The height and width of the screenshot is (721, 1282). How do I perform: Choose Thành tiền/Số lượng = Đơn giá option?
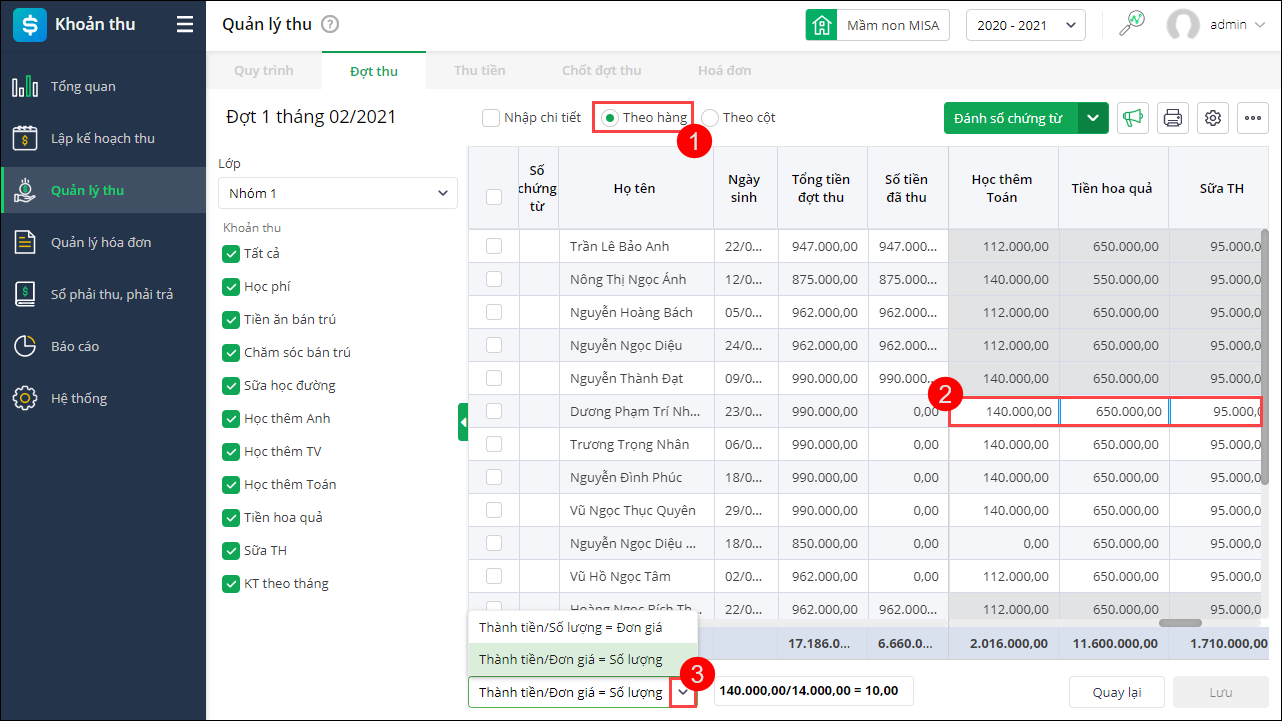pyautogui.click(x=570, y=627)
